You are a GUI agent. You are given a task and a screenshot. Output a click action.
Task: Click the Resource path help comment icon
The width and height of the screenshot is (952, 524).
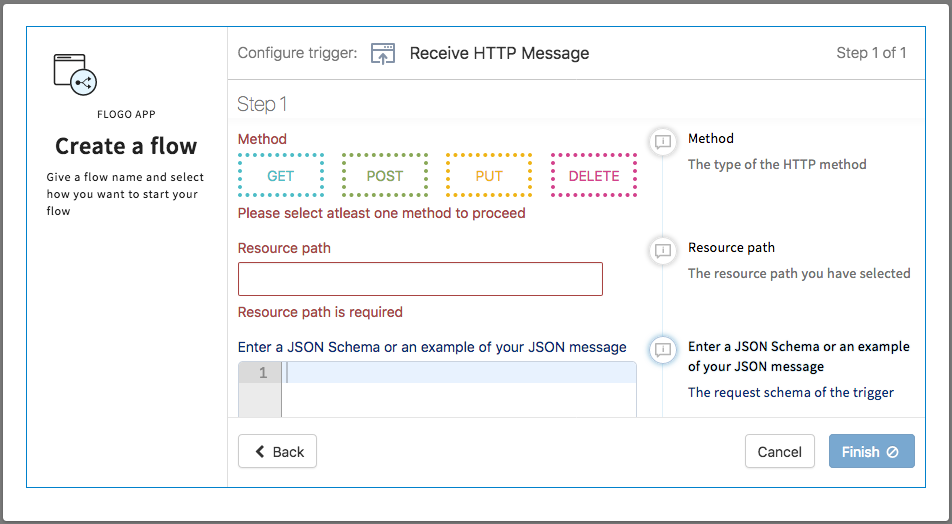662,250
